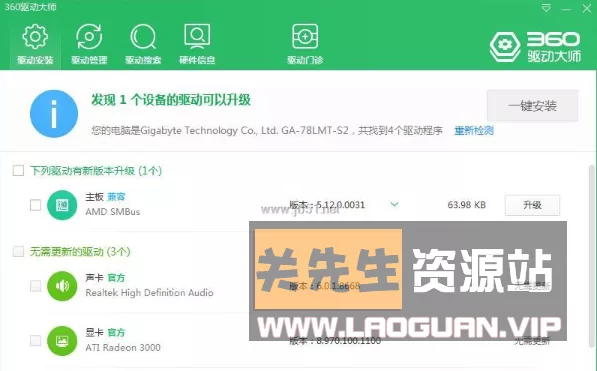Go to the 硬件信息 tab

coord(197,44)
